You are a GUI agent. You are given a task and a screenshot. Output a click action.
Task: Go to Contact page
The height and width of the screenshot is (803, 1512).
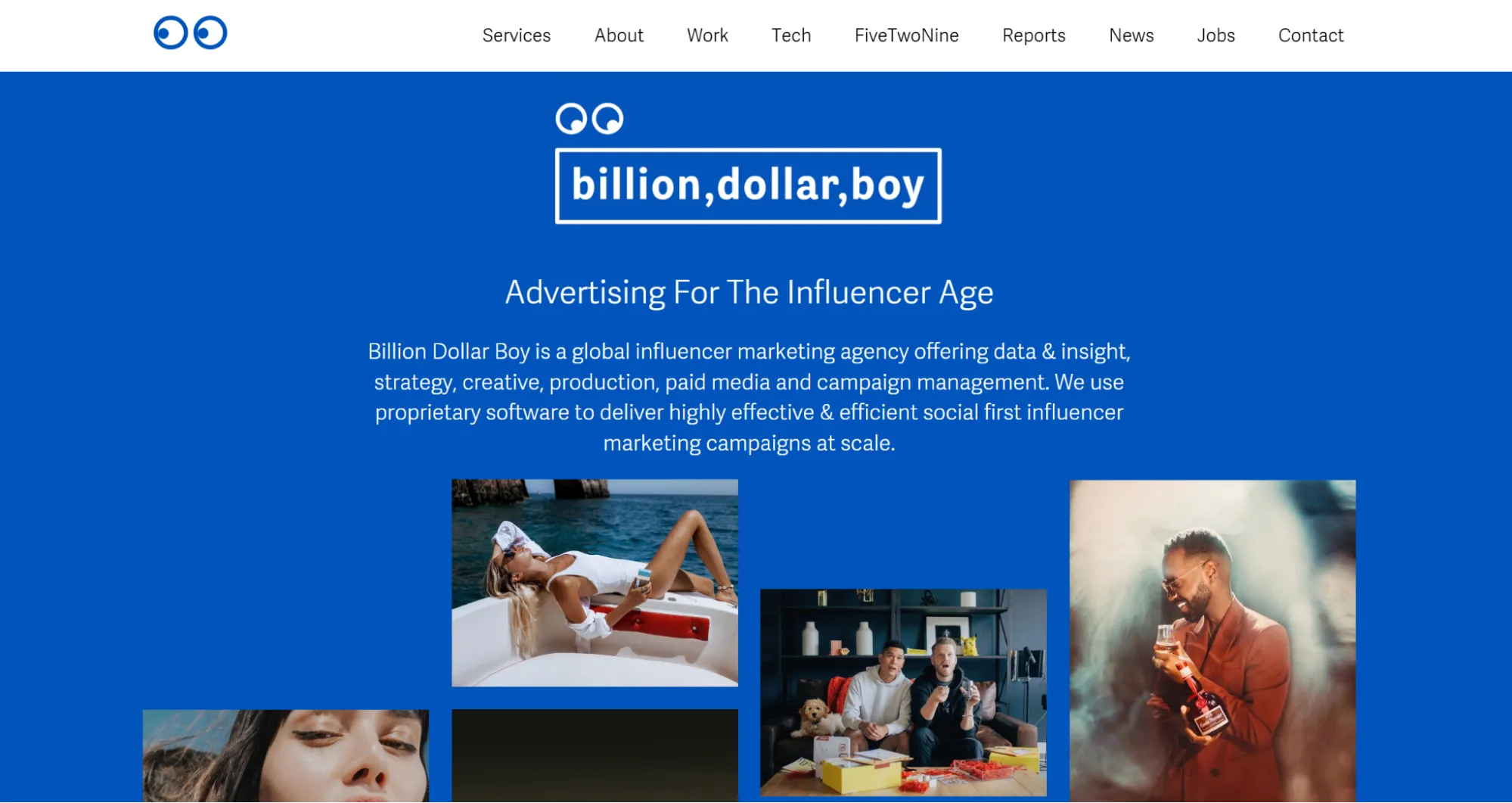pyautogui.click(x=1311, y=36)
